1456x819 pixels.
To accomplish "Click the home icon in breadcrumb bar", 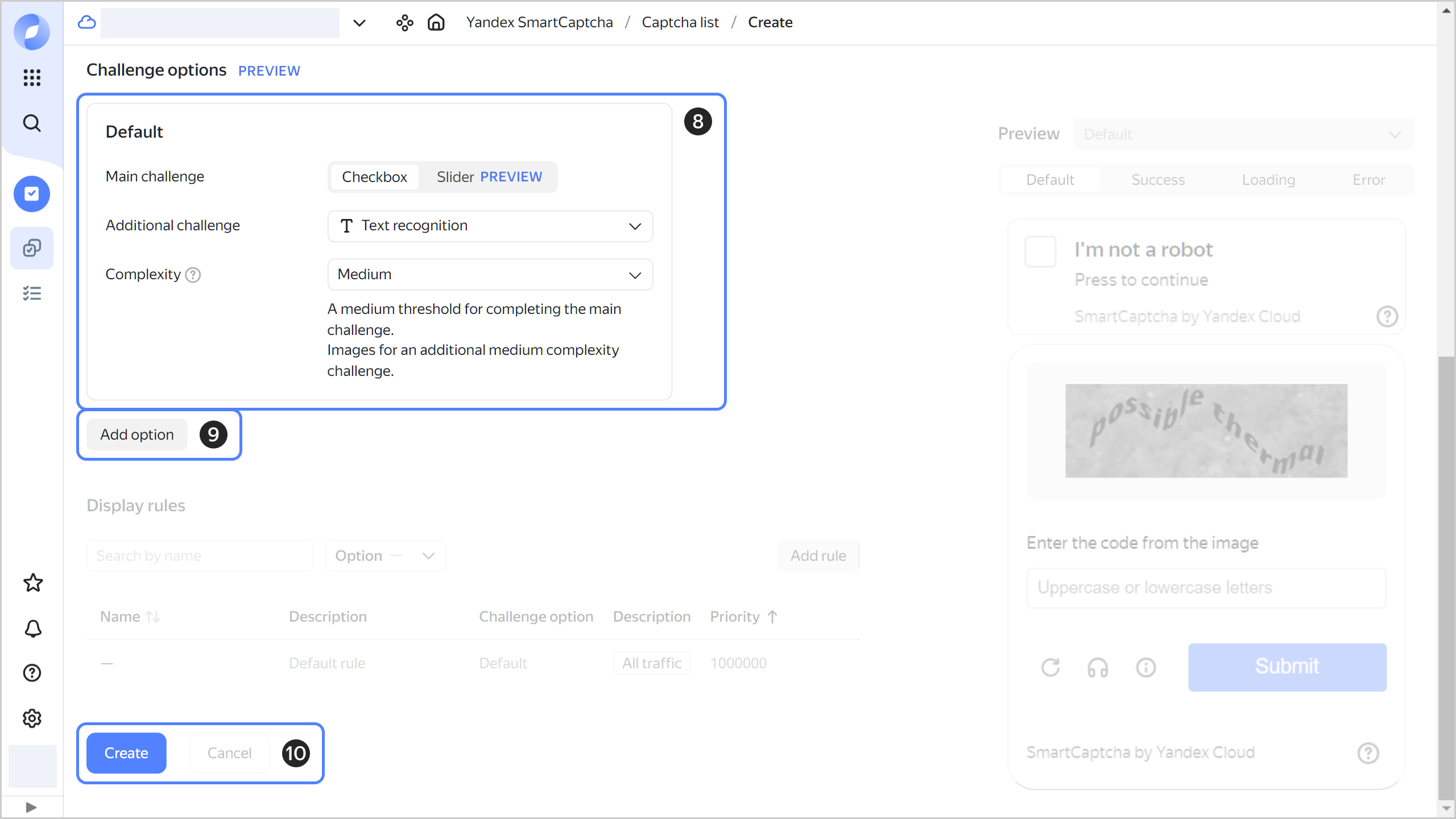I will 436,22.
